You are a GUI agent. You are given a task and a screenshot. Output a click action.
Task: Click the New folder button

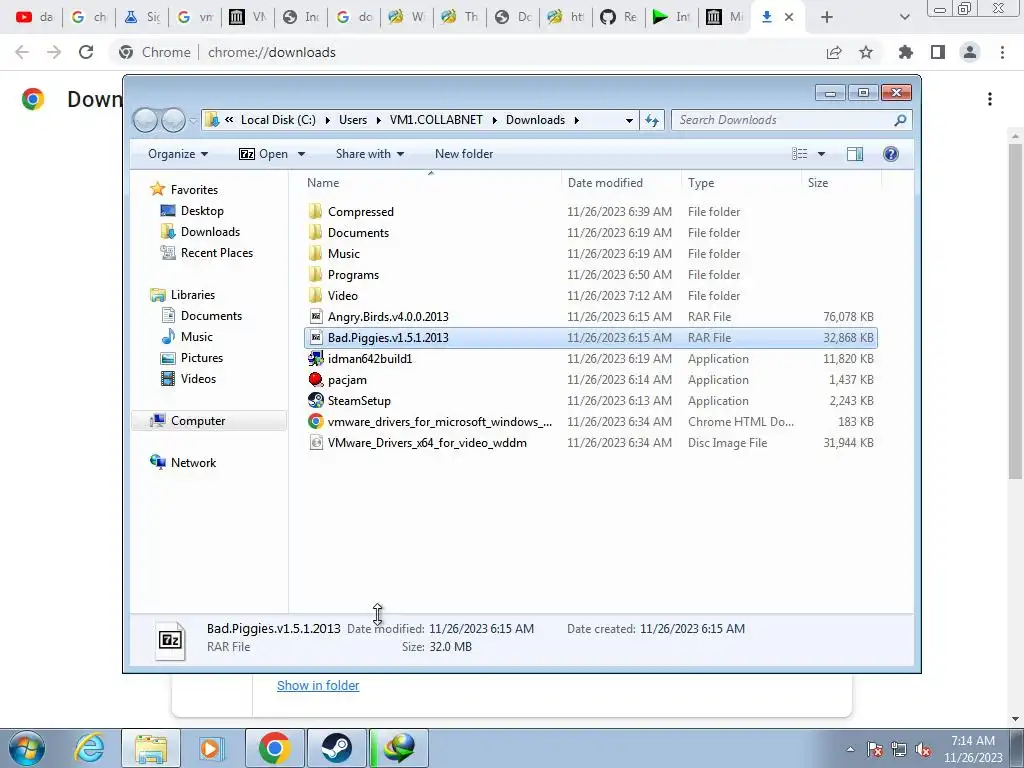pyautogui.click(x=464, y=154)
